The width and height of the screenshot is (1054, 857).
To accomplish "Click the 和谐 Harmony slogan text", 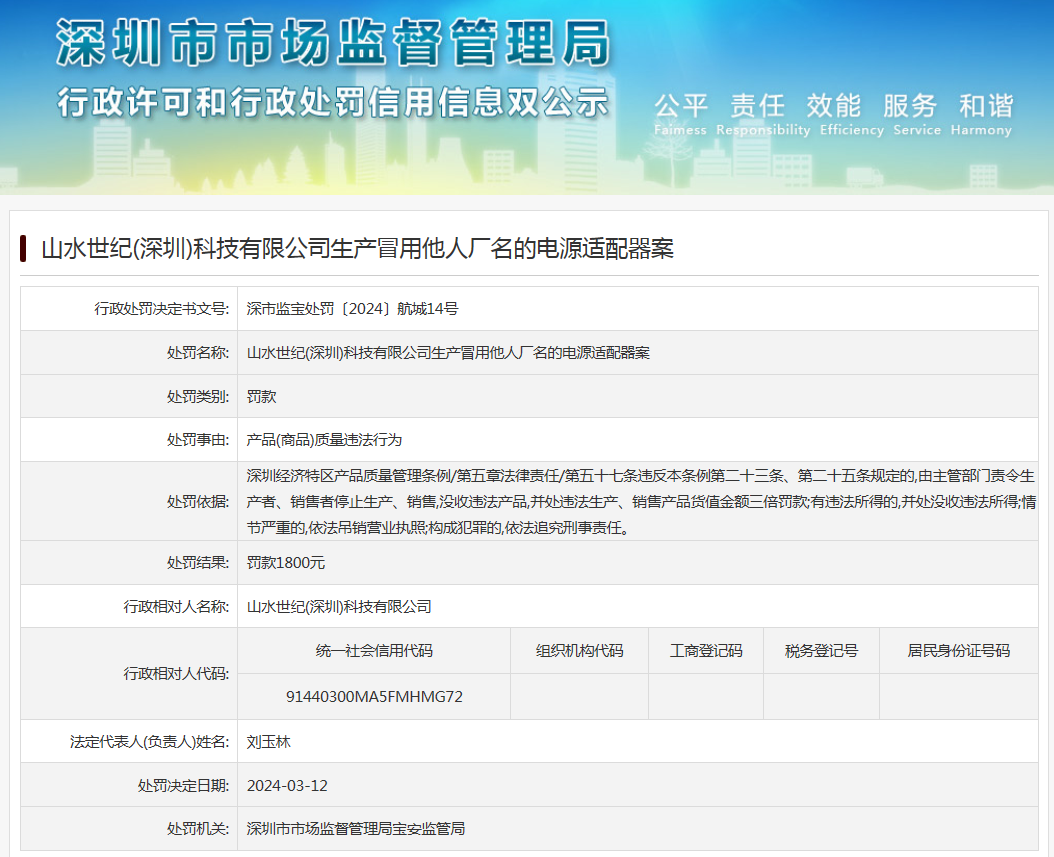I will click(x=981, y=114).
